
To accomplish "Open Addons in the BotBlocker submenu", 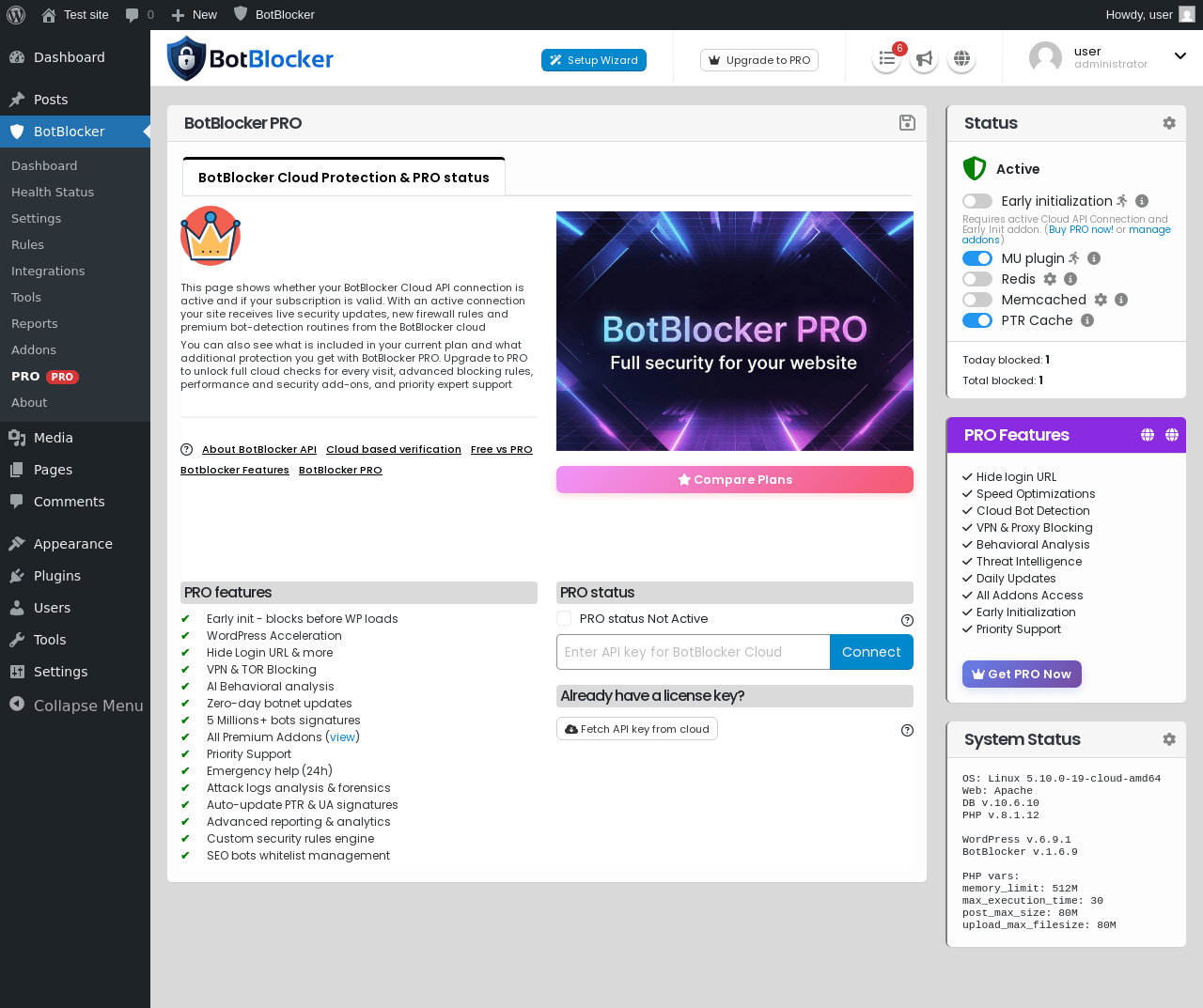I will pos(34,349).
